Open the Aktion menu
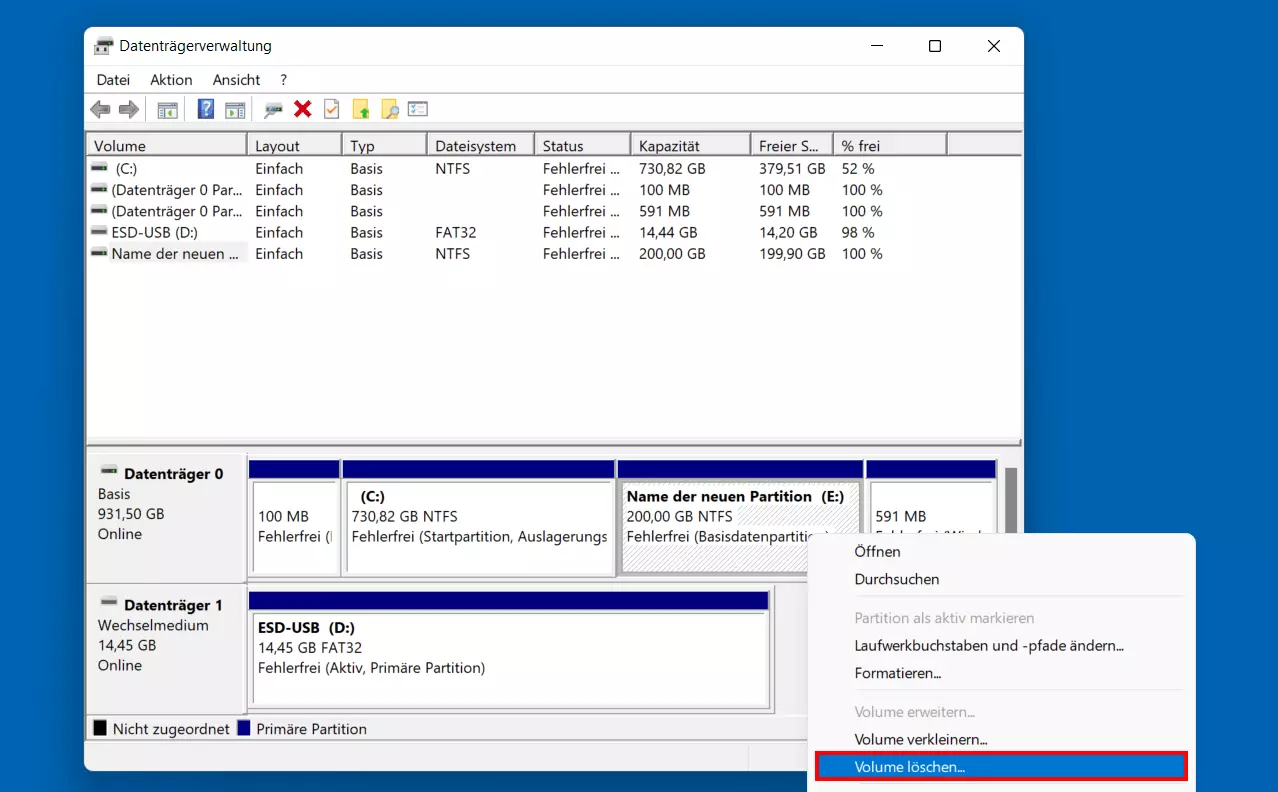1278x792 pixels. coord(171,80)
